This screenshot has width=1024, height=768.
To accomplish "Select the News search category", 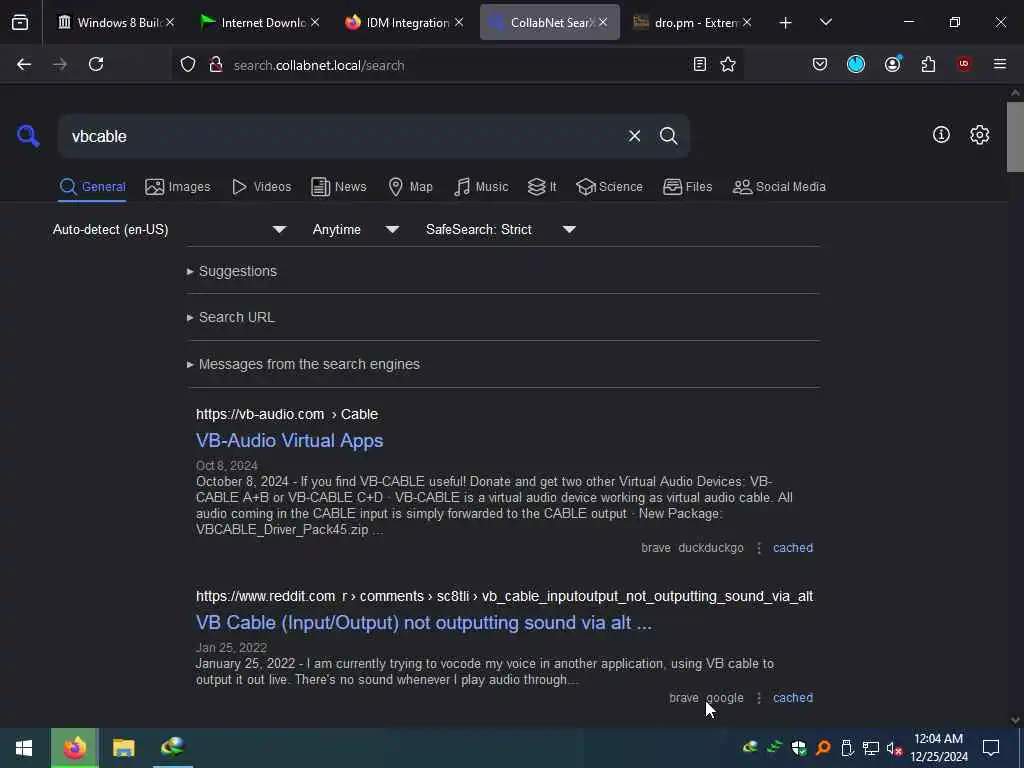I will pyautogui.click(x=339, y=187).
